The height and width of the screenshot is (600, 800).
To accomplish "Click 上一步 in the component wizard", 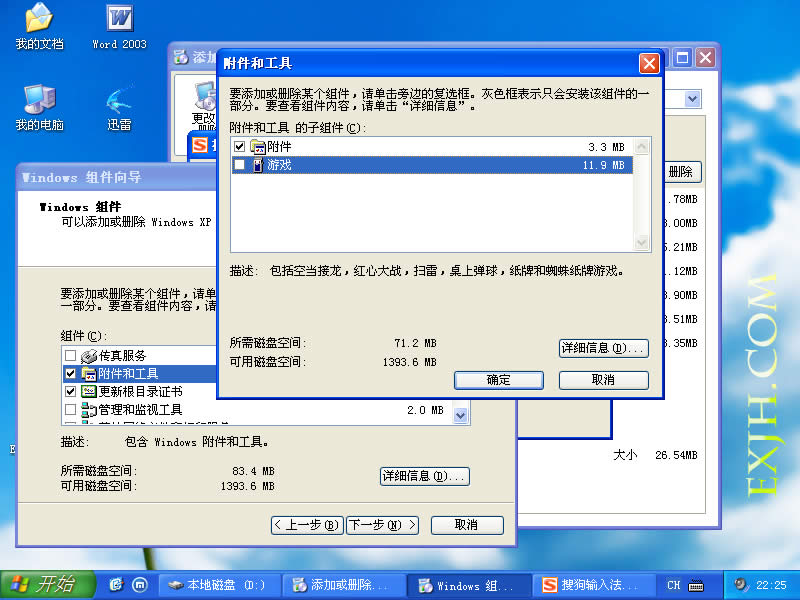I will (x=308, y=525).
